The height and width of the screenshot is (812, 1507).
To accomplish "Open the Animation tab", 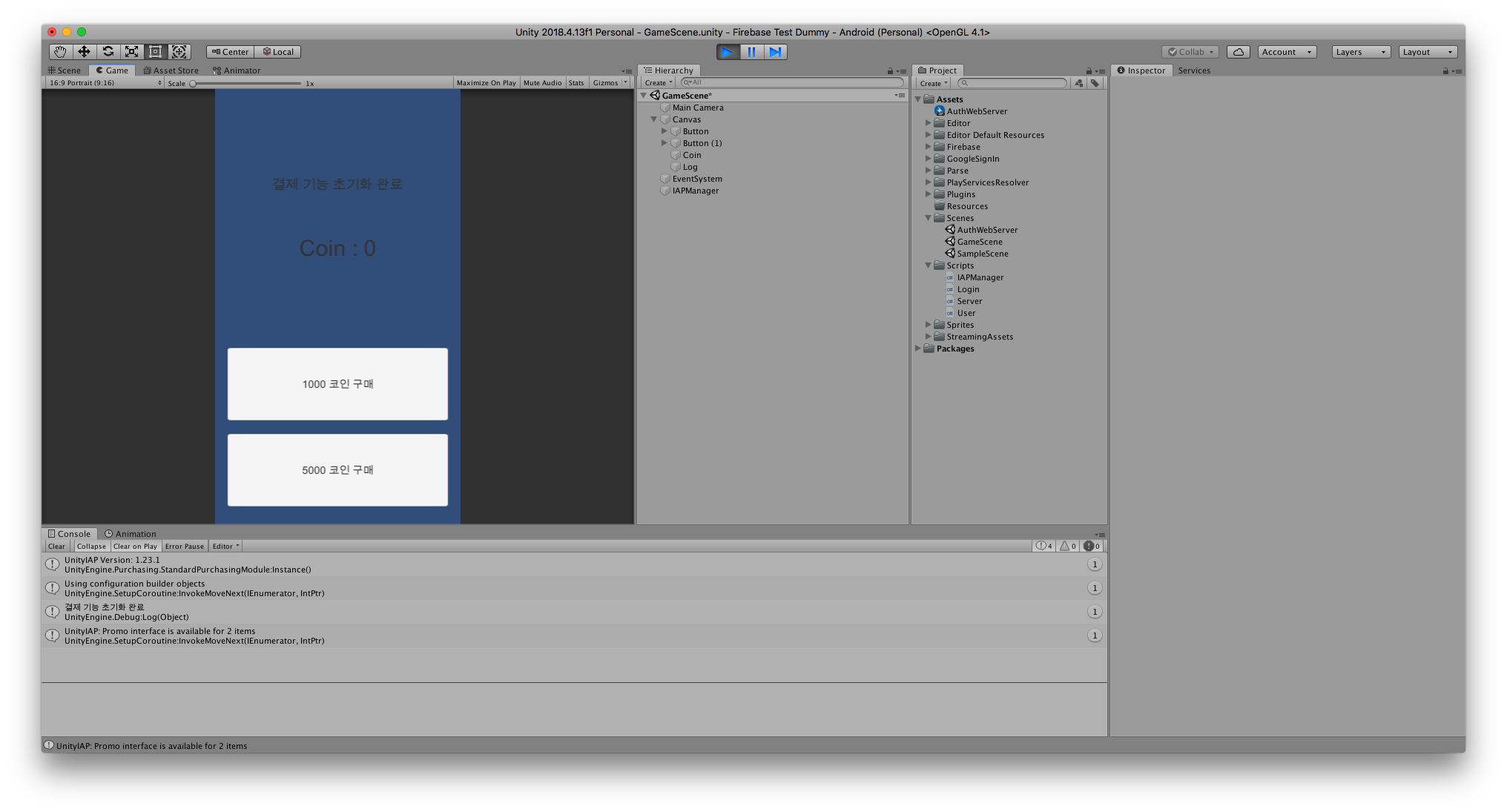I will pos(131,534).
